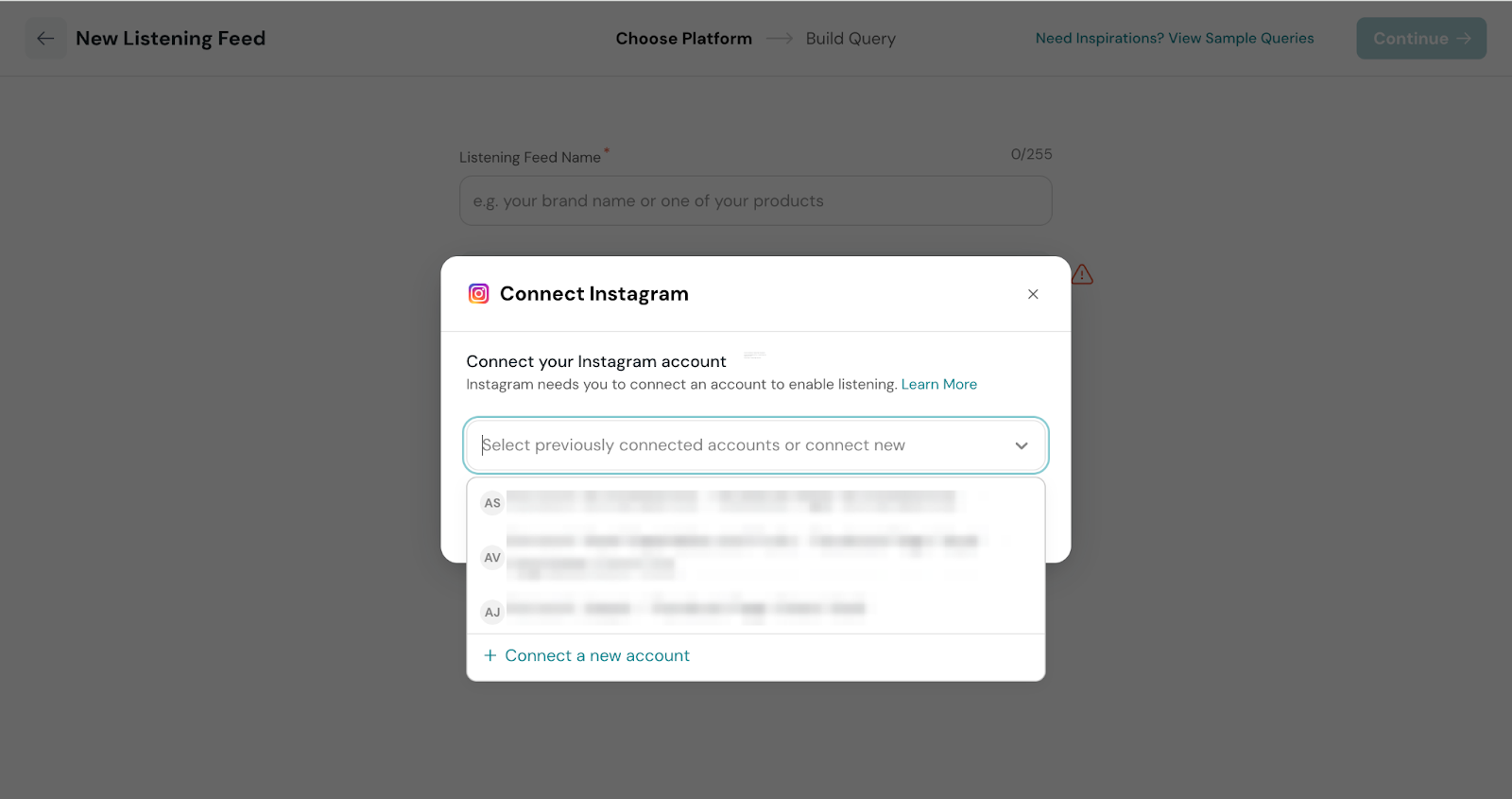The image size is (1512, 799).
Task: Switch to the Build Query step
Action: coord(850,39)
